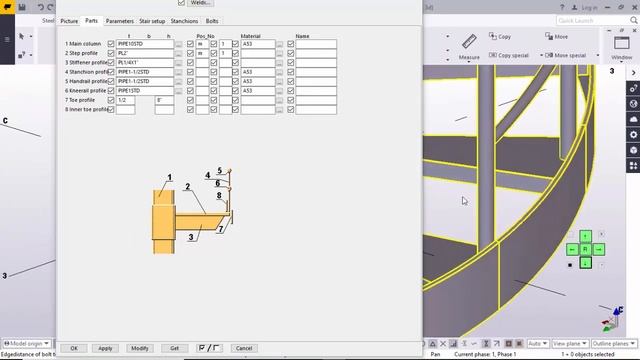The height and width of the screenshot is (360, 640).
Task: Click the green right arrow view control
Action: (x=599, y=249)
